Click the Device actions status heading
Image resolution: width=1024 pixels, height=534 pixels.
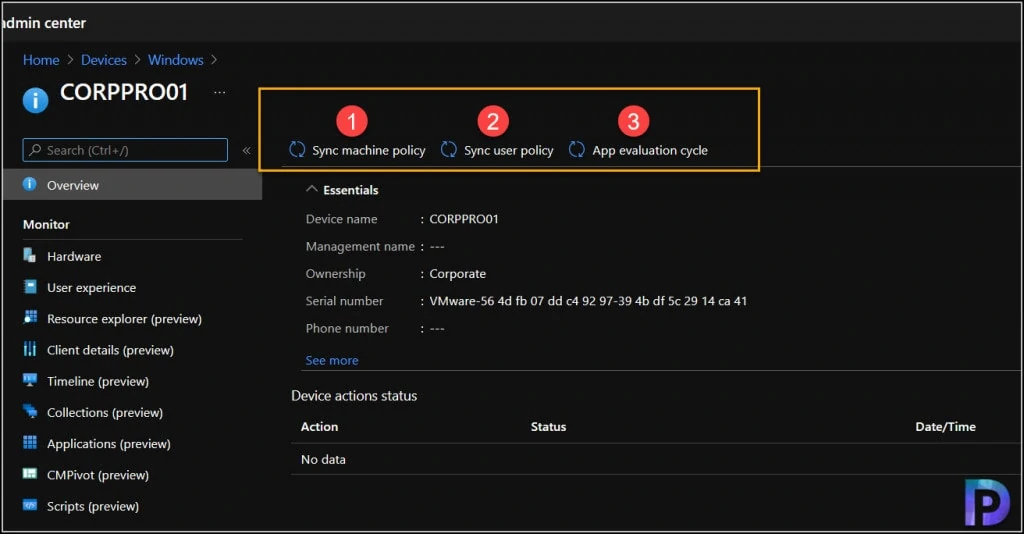[x=354, y=396]
